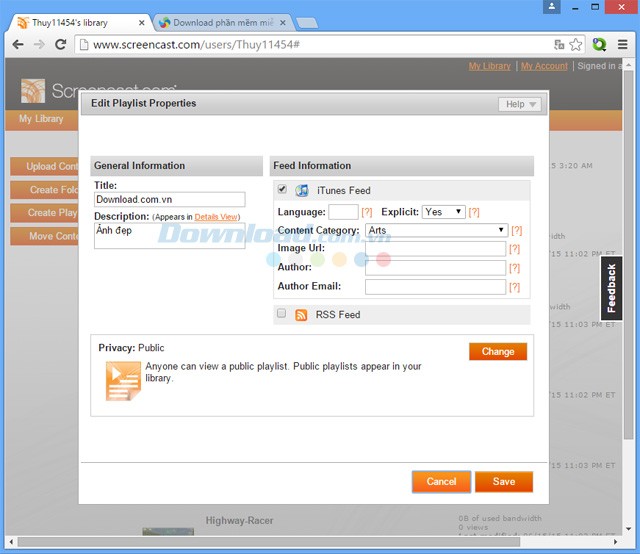Click the vertical page scrollbar
The width and height of the screenshot is (640, 554).
tap(628, 254)
